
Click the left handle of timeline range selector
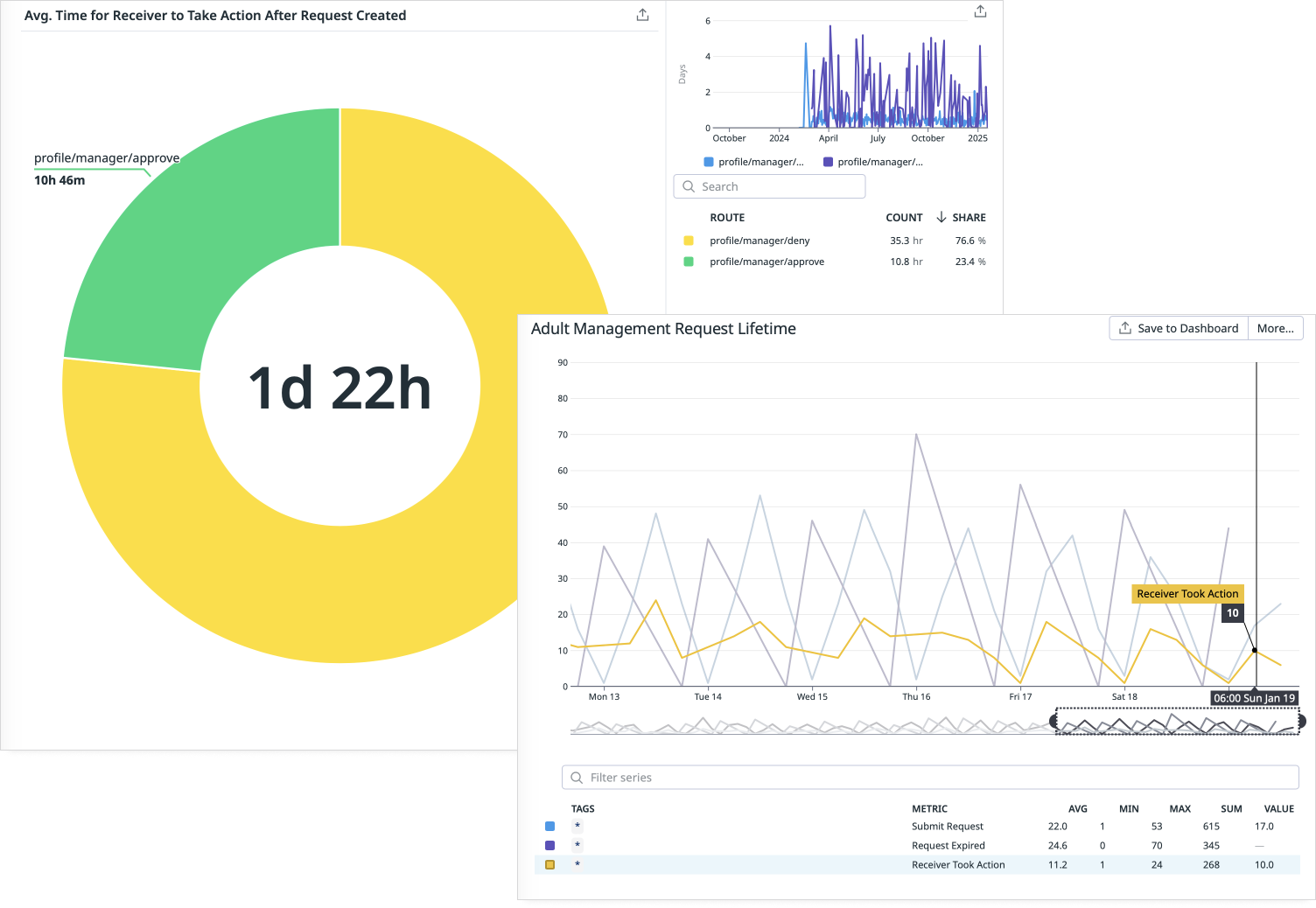(x=1054, y=722)
